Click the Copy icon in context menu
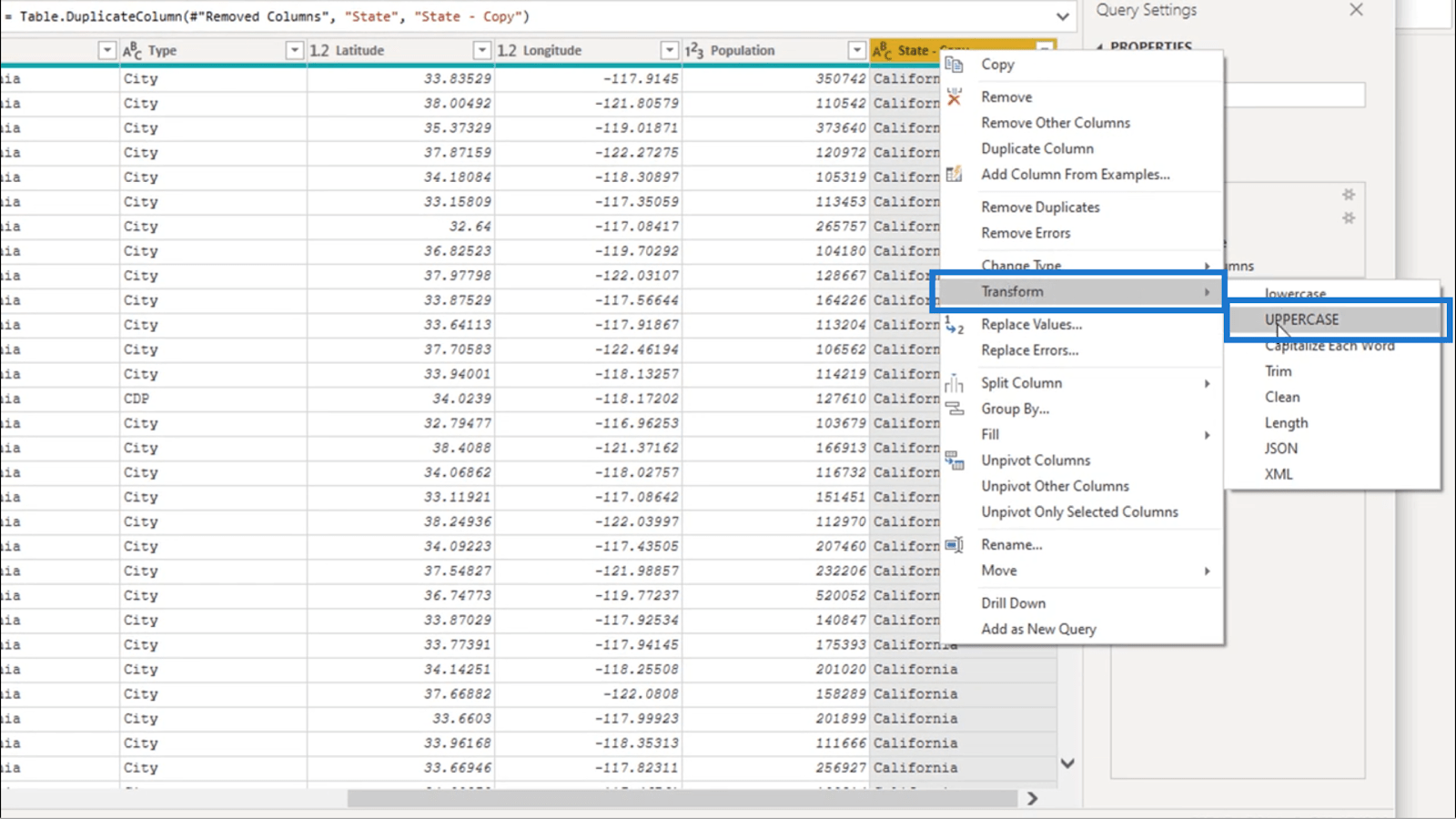Image resolution: width=1456 pixels, height=819 pixels. pos(954,65)
